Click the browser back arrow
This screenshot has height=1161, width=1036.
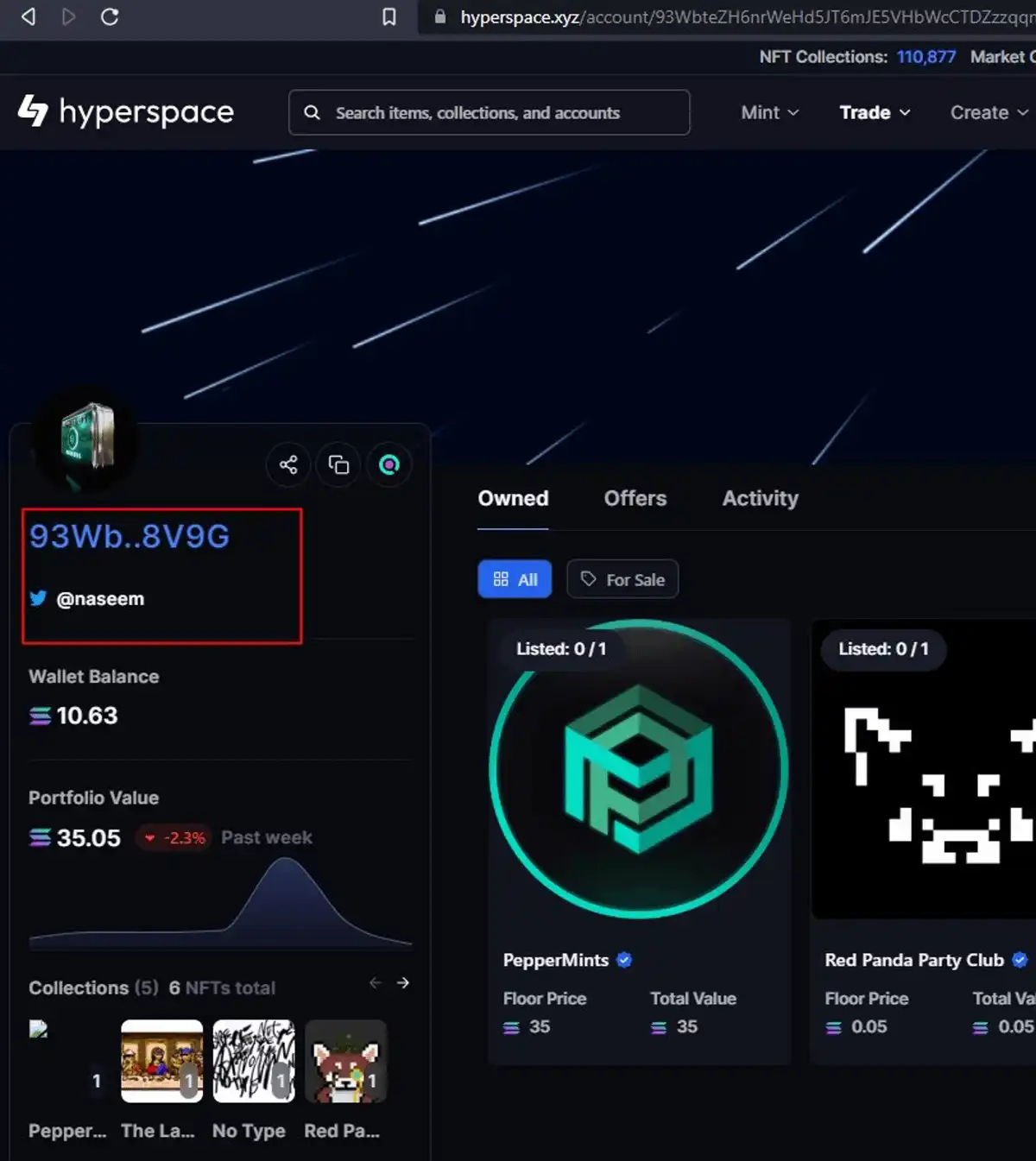pyautogui.click(x=28, y=16)
